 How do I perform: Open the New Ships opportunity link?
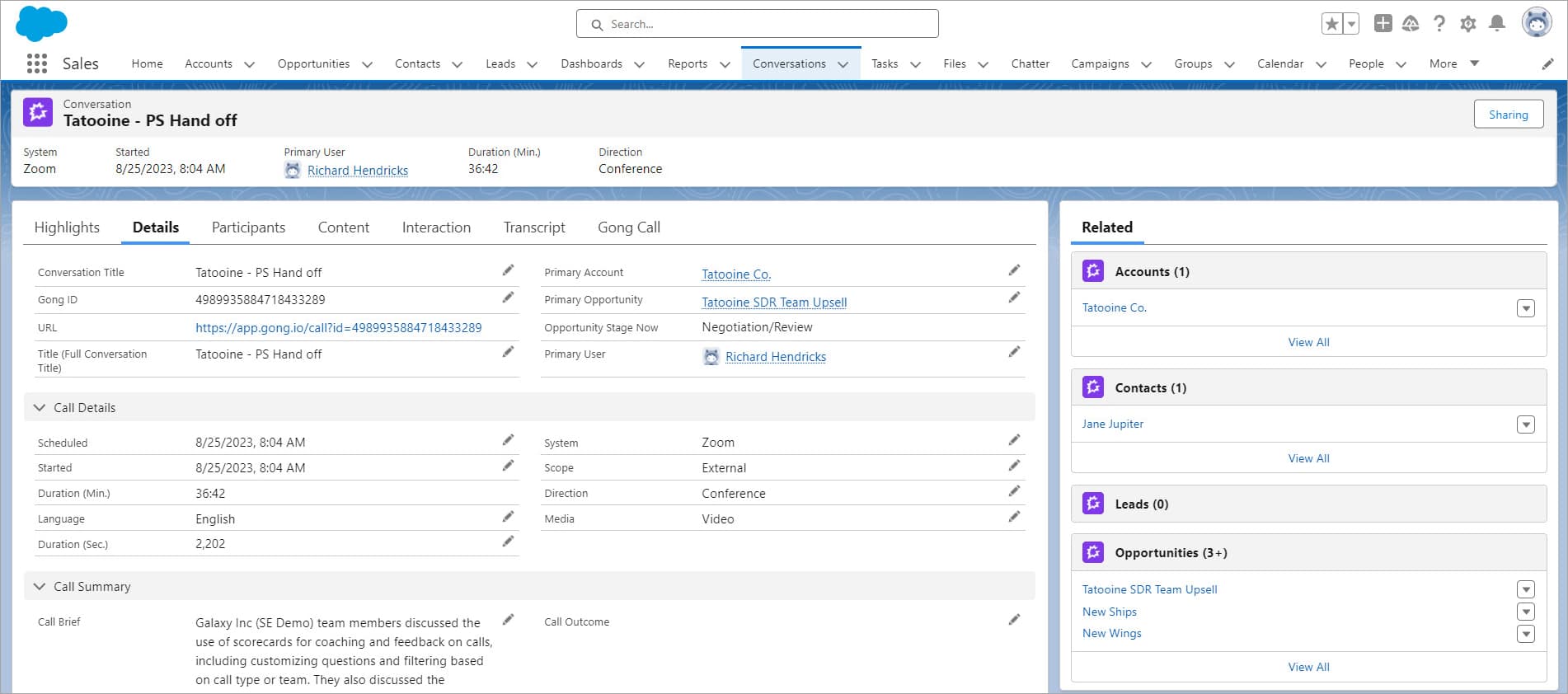pyautogui.click(x=1110, y=612)
